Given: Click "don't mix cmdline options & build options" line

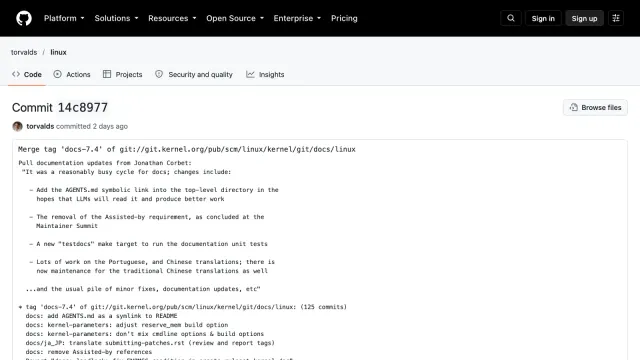Looking at the screenshot, I should pos(144,334).
